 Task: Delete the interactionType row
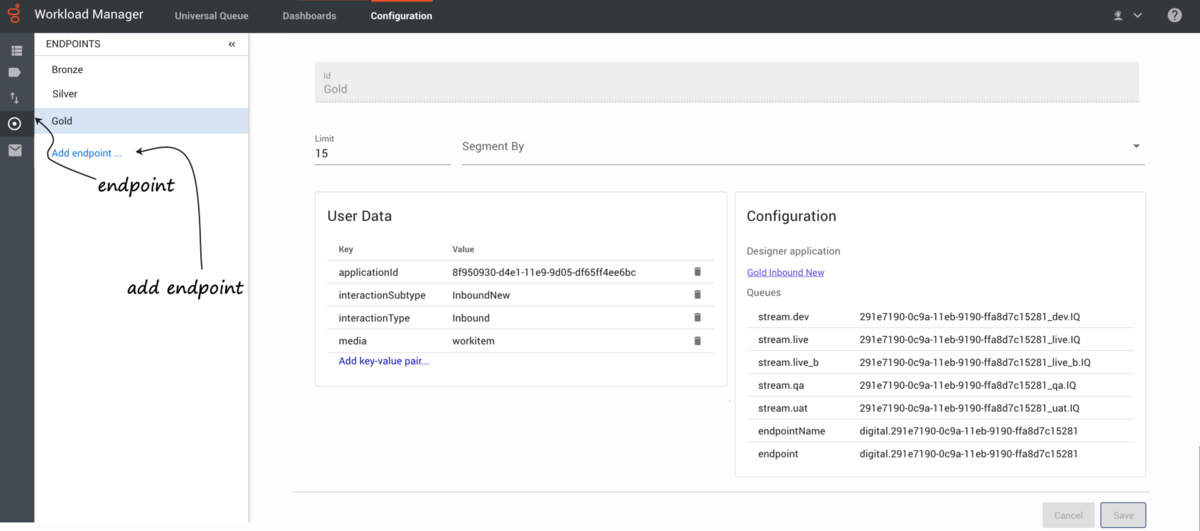[697, 318]
